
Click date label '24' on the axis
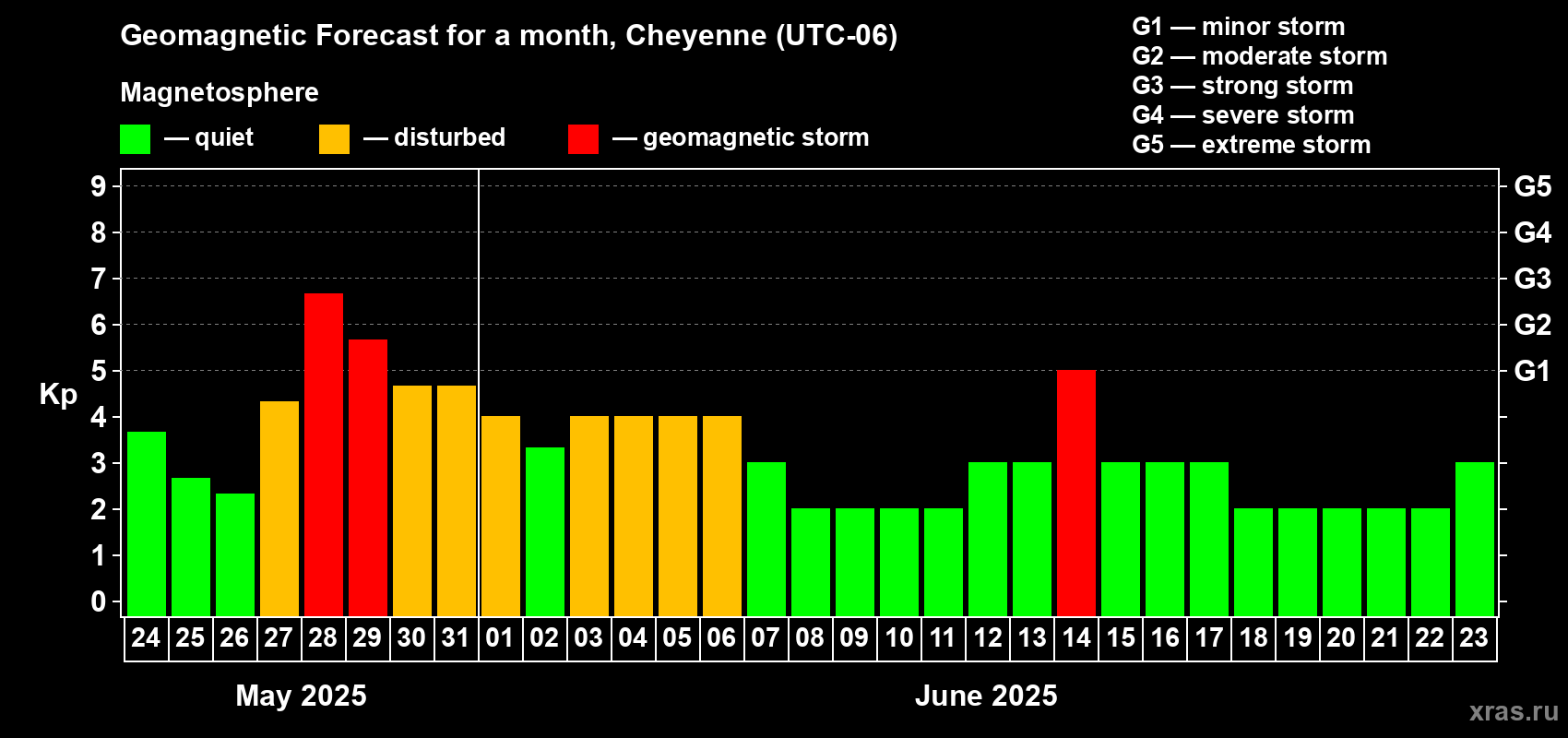[146, 638]
